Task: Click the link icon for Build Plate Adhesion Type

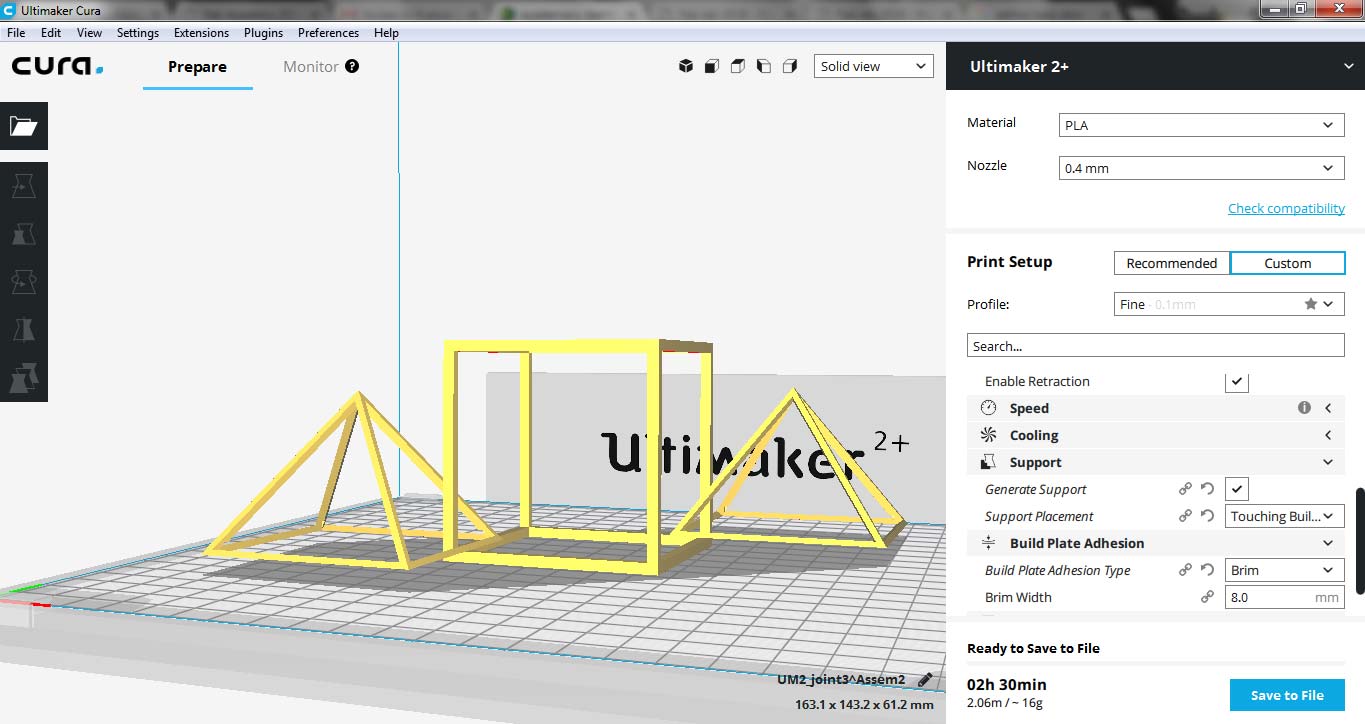Action: click(x=1185, y=570)
